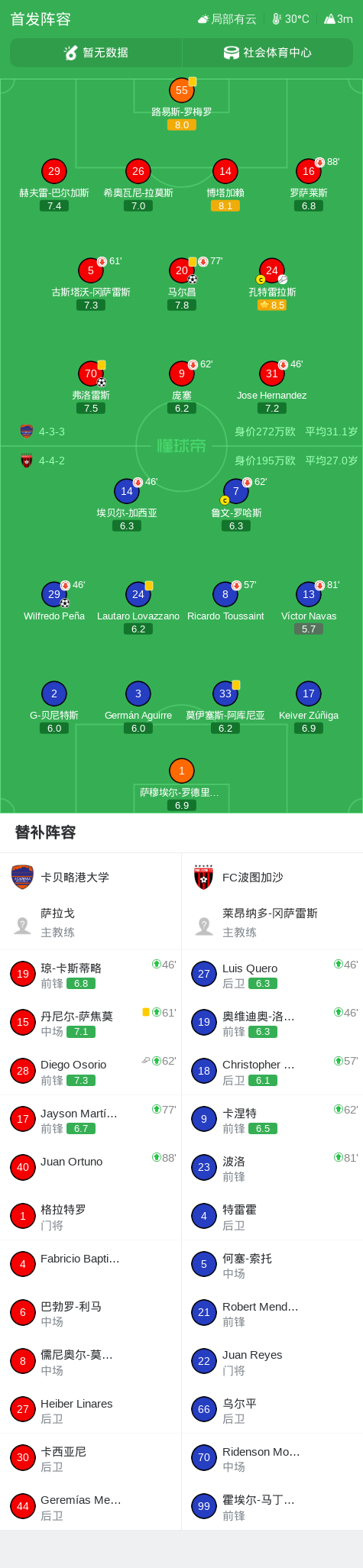Open the 社会体育中心 stadium tab
This screenshot has width=363, height=1568.
click(x=267, y=53)
